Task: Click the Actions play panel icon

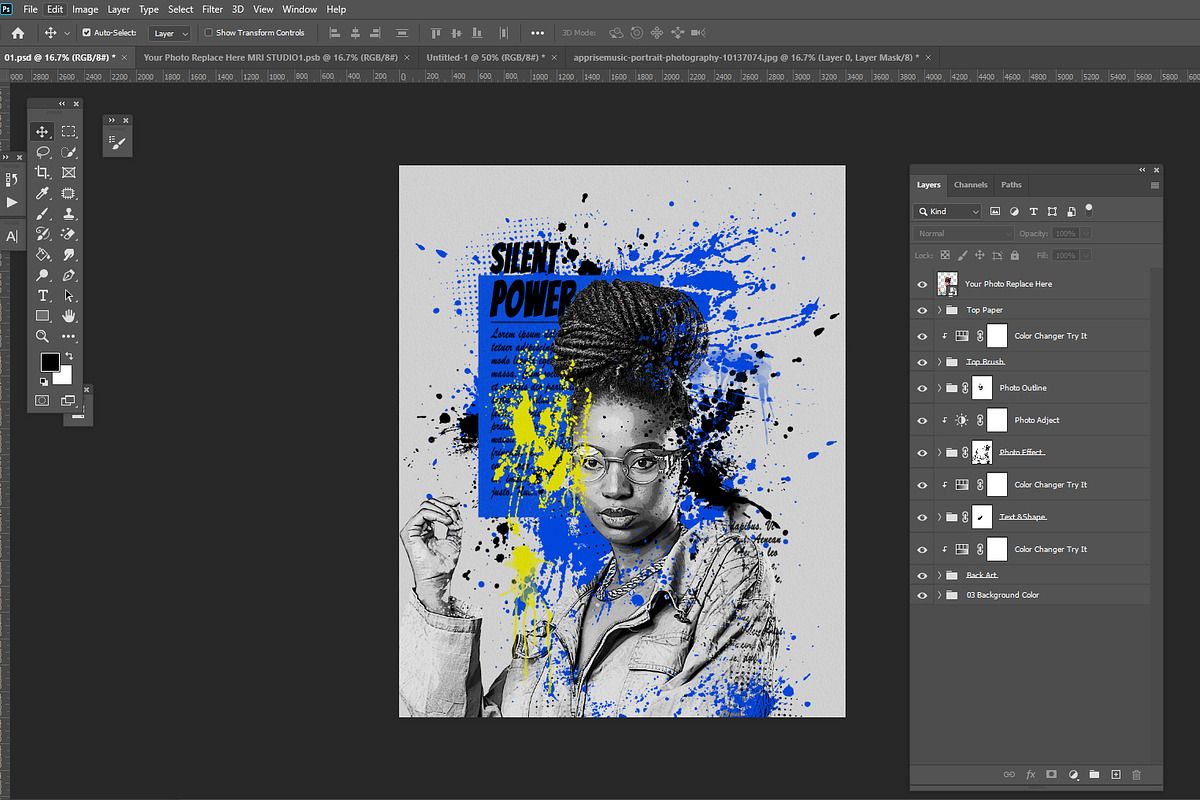Action: 12,202
